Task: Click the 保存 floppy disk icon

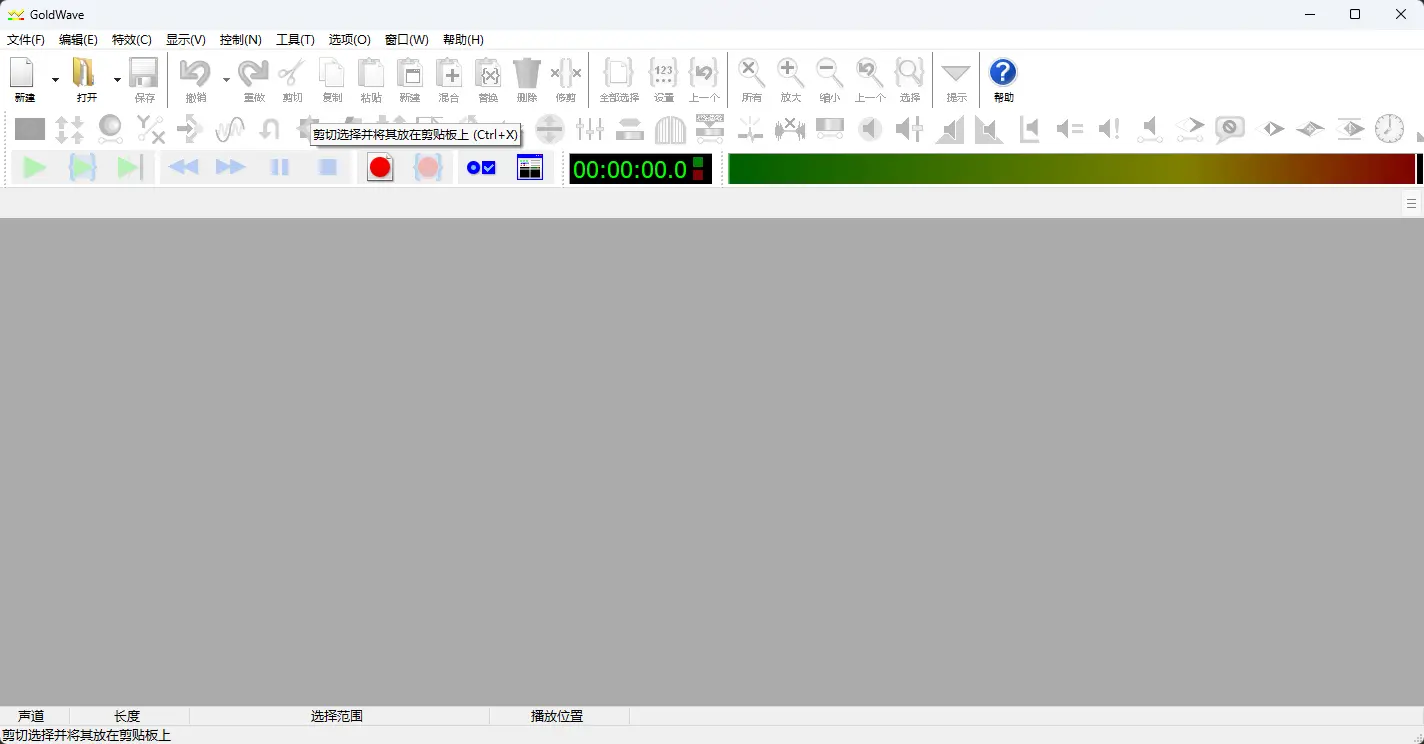Action: click(144, 73)
